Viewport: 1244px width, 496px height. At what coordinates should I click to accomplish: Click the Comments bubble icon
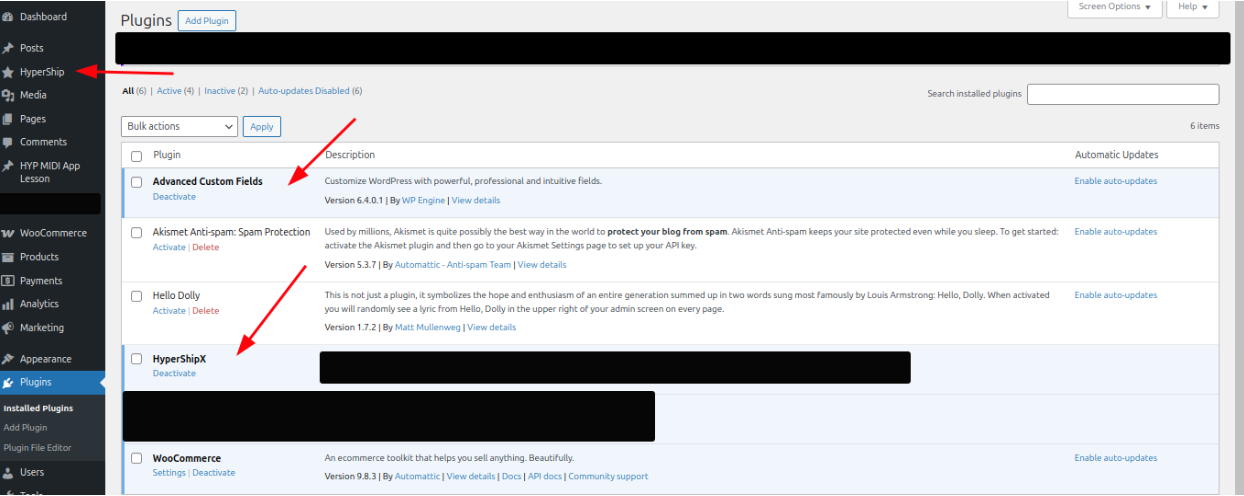(x=8, y=142)
